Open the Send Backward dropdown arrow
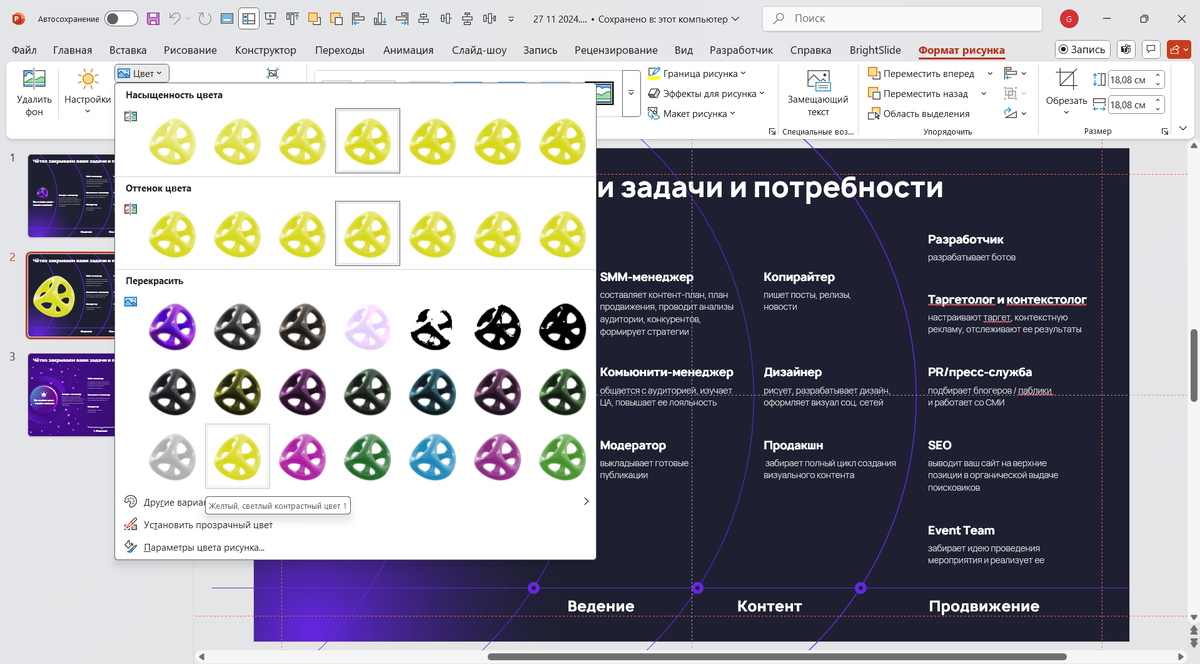1200x664 pixels. (984, 93)
